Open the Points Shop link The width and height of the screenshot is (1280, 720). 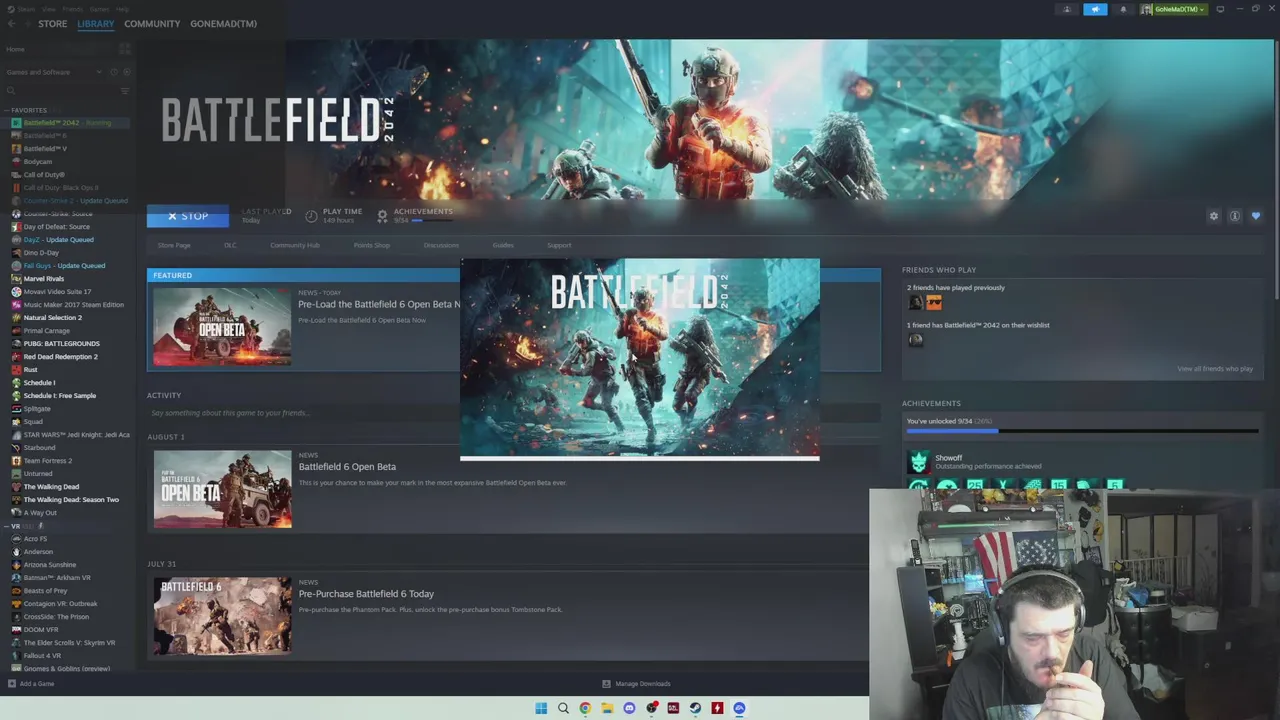click(x=371, y=245)
